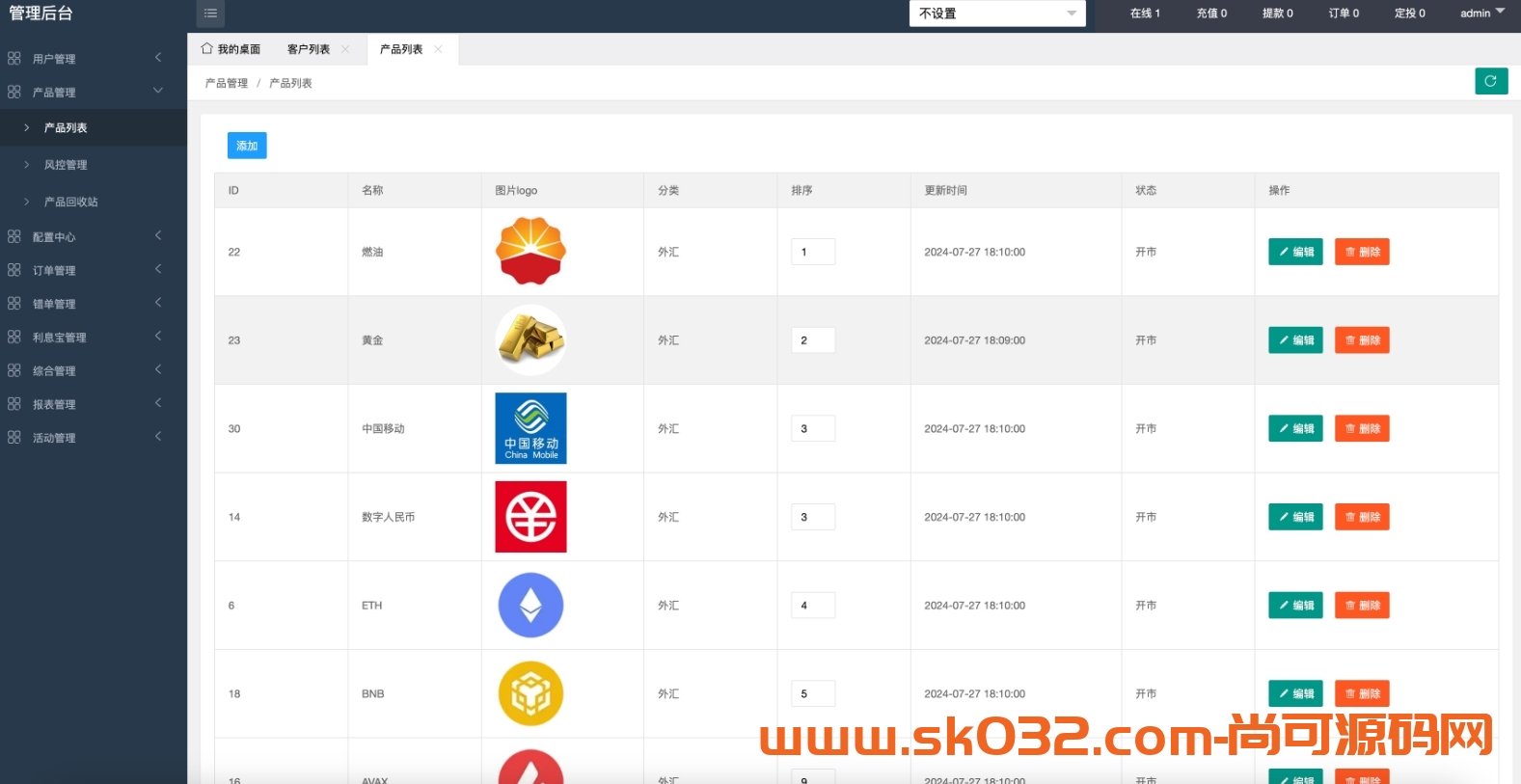Click the 充值 0 counter in header
Image resolution: width=1521 pixels, height=784 pixels.
[1211, 14]
